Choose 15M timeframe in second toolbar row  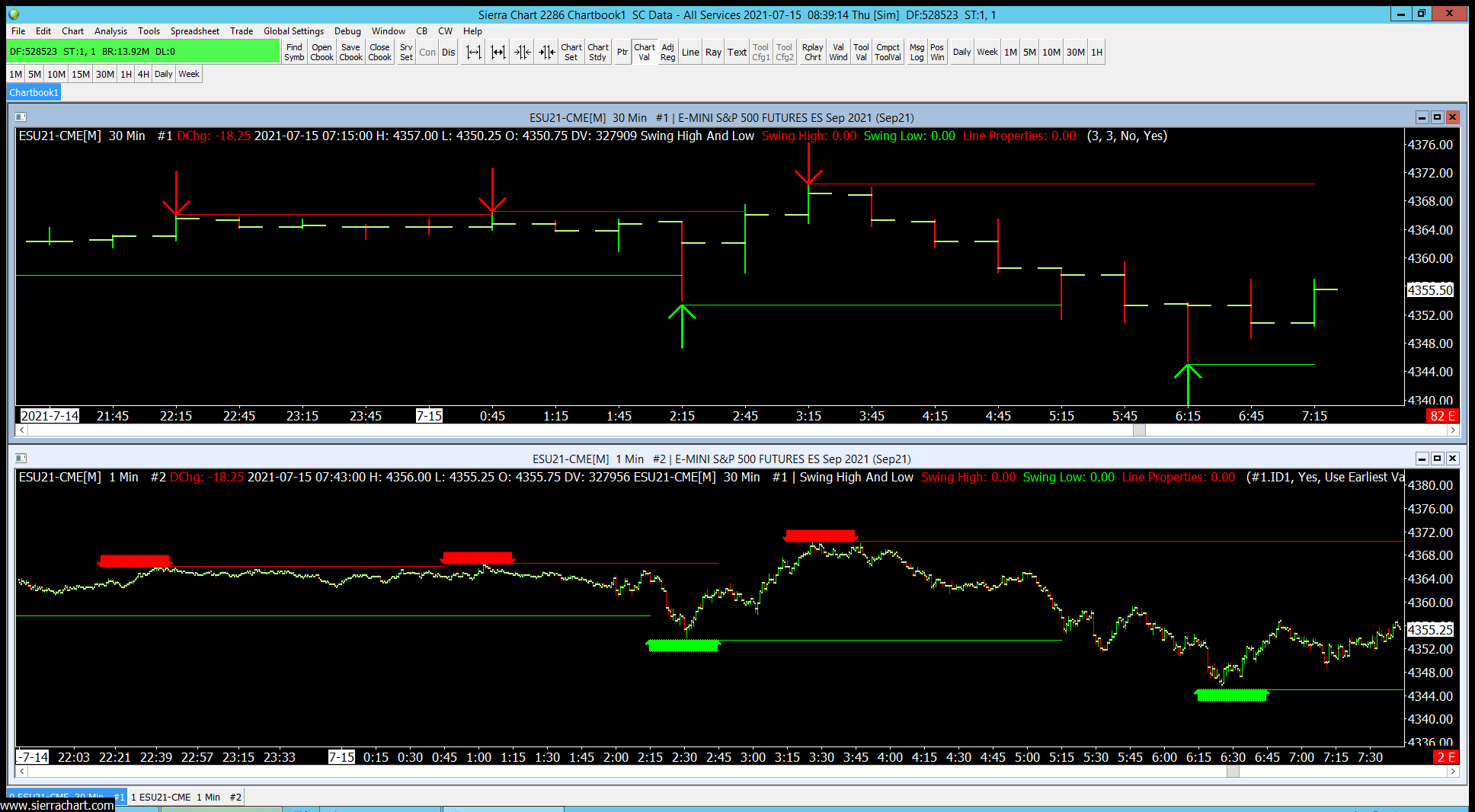(81, 74)
